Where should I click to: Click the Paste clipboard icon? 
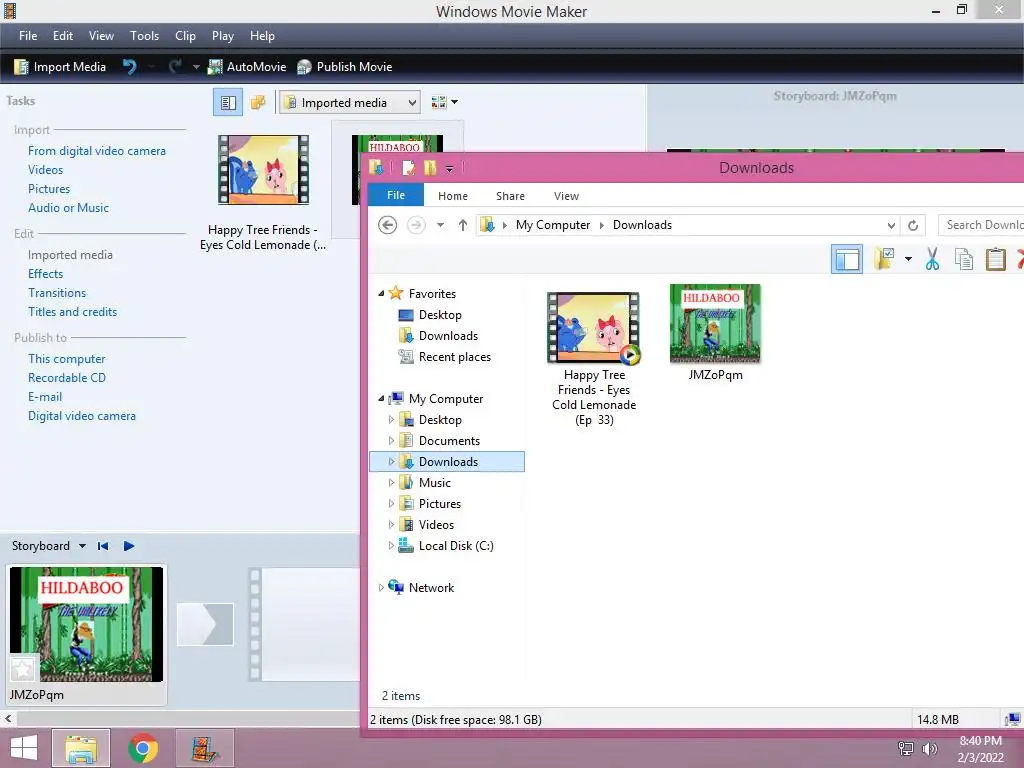coord(995,259)
